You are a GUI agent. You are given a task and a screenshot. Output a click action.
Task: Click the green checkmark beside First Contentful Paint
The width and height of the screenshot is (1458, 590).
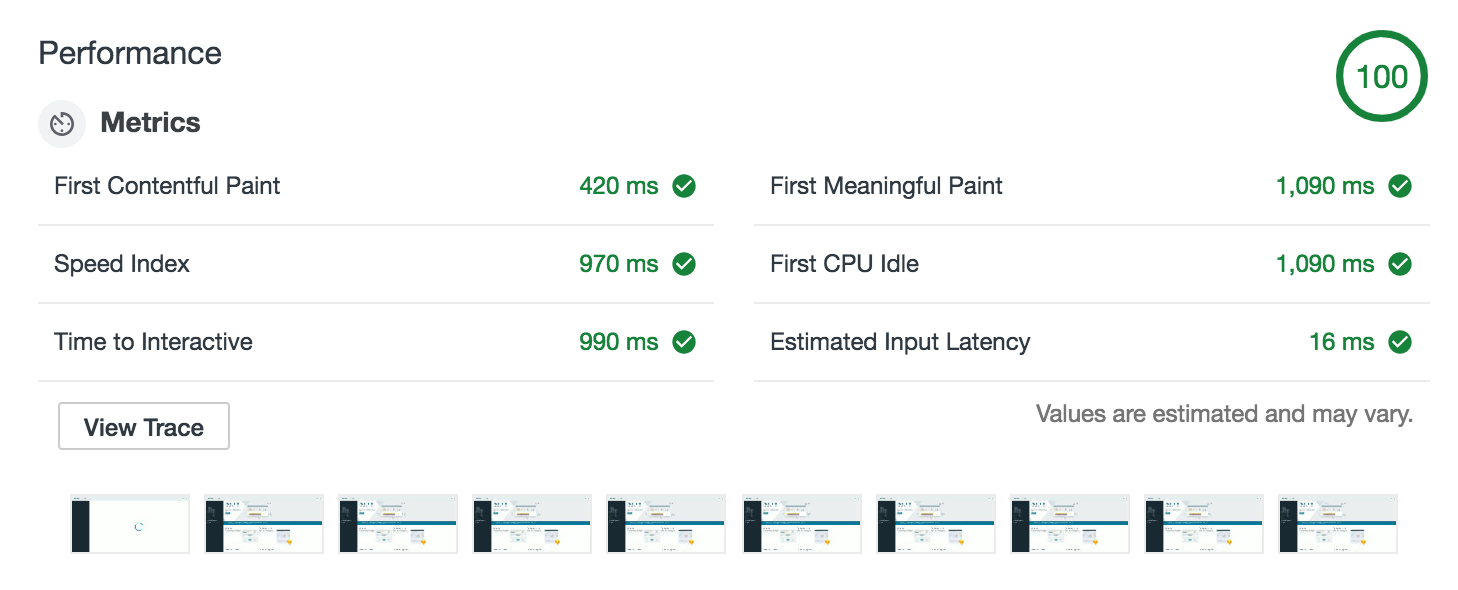click(683, 186)
